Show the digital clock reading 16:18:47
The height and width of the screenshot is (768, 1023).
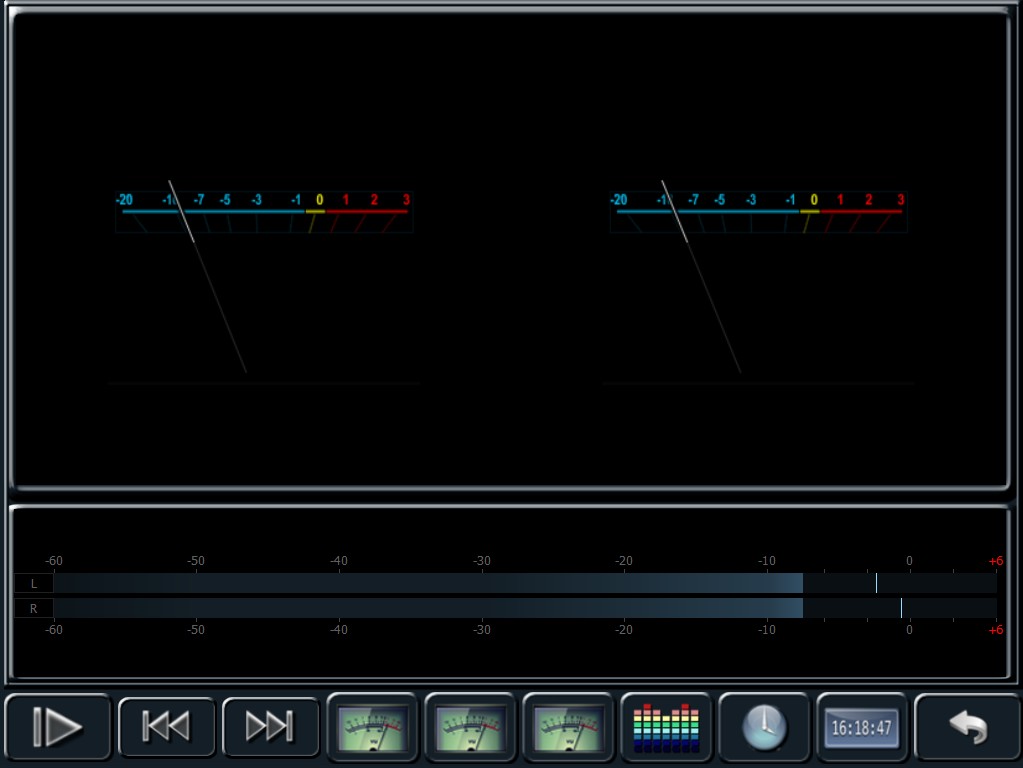[x=862, y=727]
